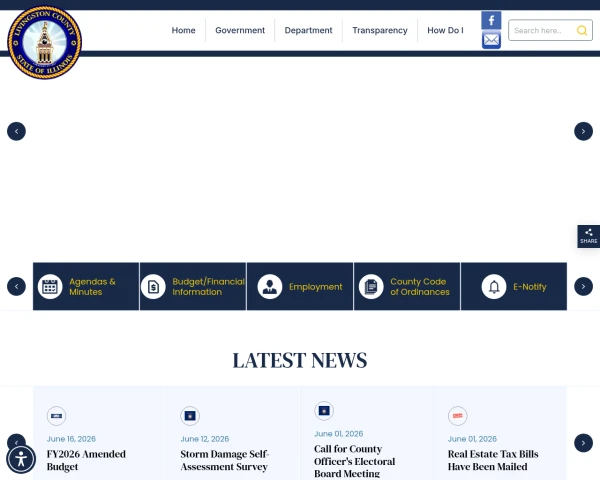Click the June 12, 2026 date text
This screenshot has height=480, width=600.
pos(205,439)
